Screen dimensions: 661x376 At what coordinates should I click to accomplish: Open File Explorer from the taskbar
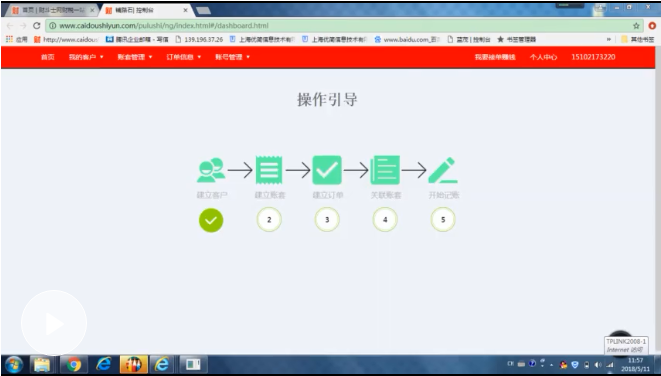(x=42, y=365)
